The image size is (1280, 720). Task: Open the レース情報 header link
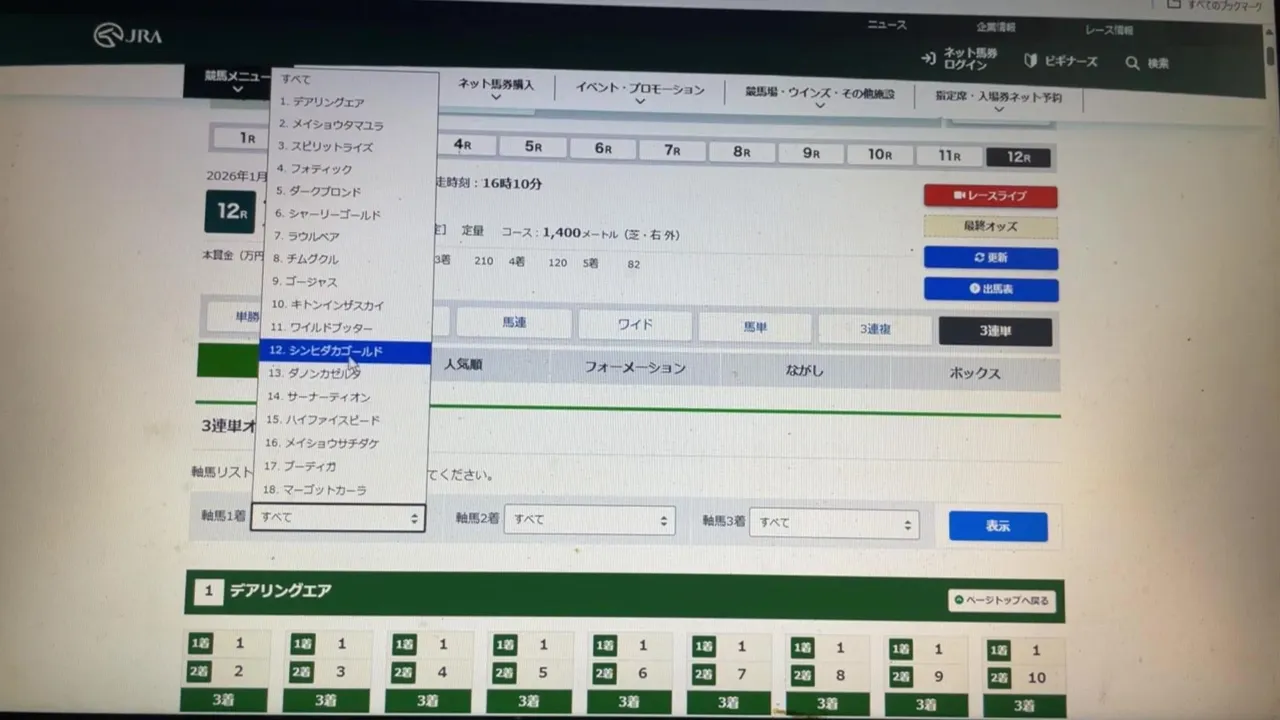(x=1108, y=30)
